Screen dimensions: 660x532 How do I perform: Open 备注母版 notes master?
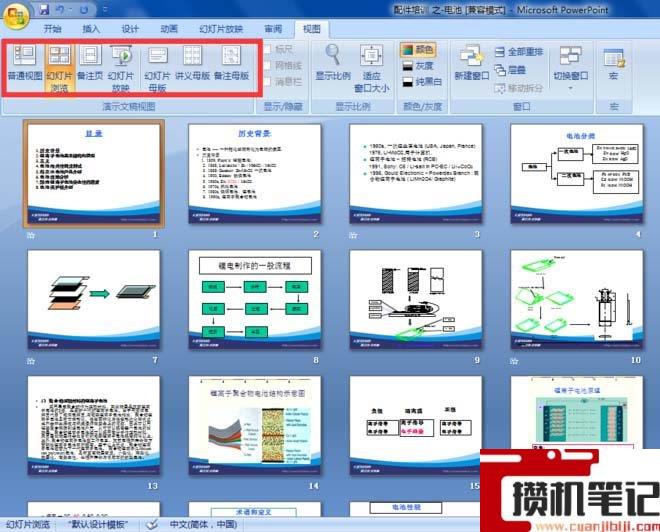pyautogui.click(x=232, y=64)
